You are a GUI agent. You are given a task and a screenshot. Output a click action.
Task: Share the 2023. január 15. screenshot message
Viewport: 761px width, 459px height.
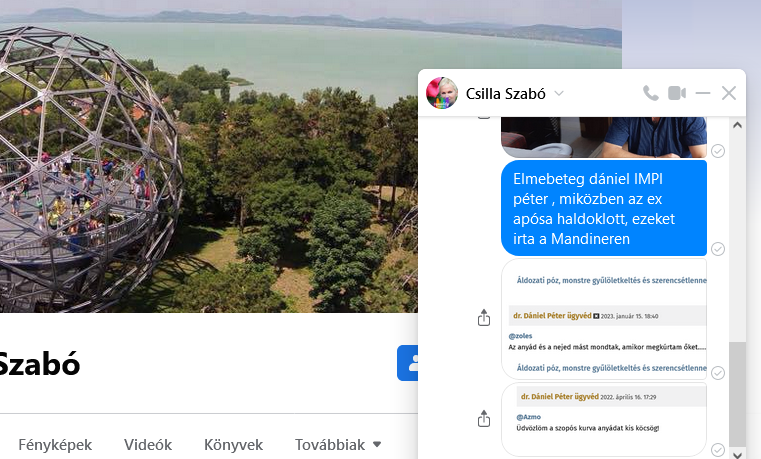click(483, 317)
